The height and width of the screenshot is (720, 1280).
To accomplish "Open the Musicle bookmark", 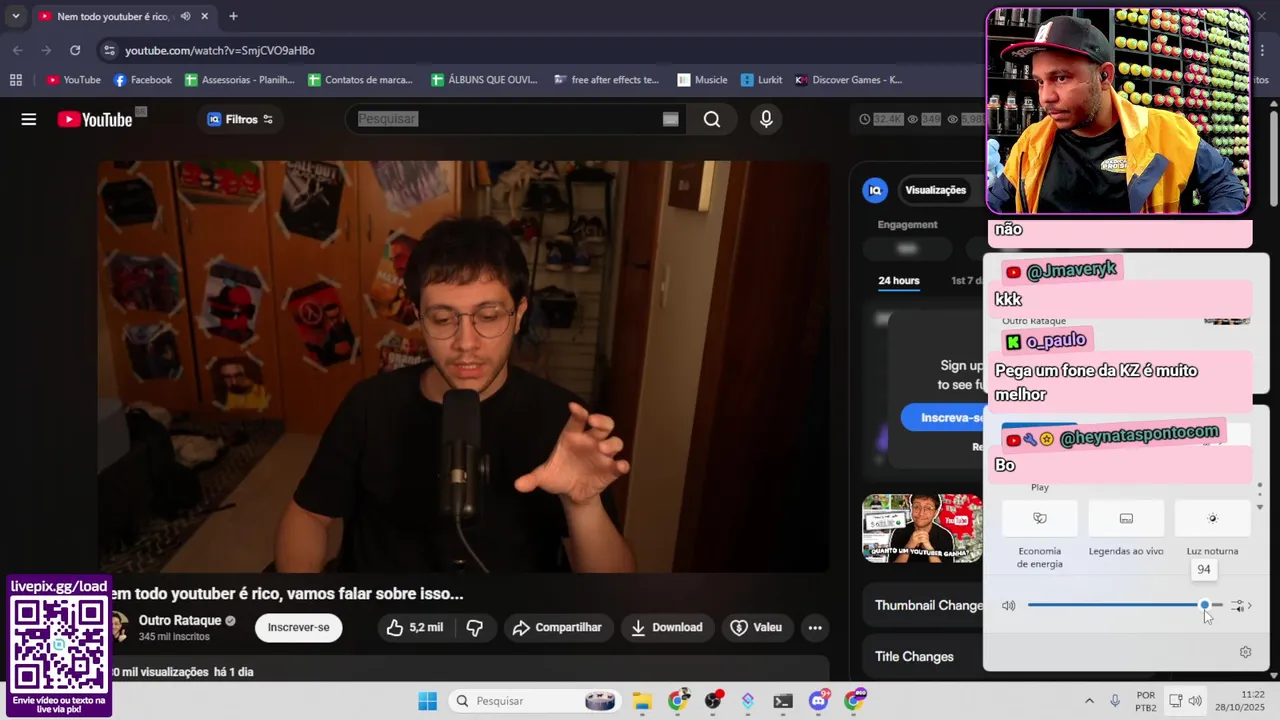I will click(702, 80).
